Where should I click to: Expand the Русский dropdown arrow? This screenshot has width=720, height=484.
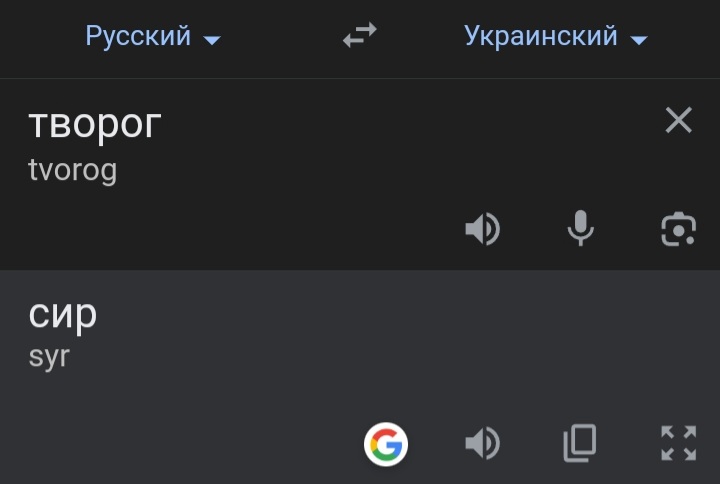(212, 40)
